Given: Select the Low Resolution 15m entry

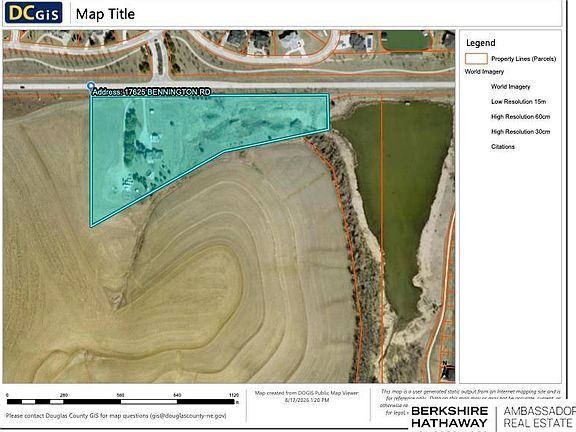Looking at the screenshot, I should point(518,102).
